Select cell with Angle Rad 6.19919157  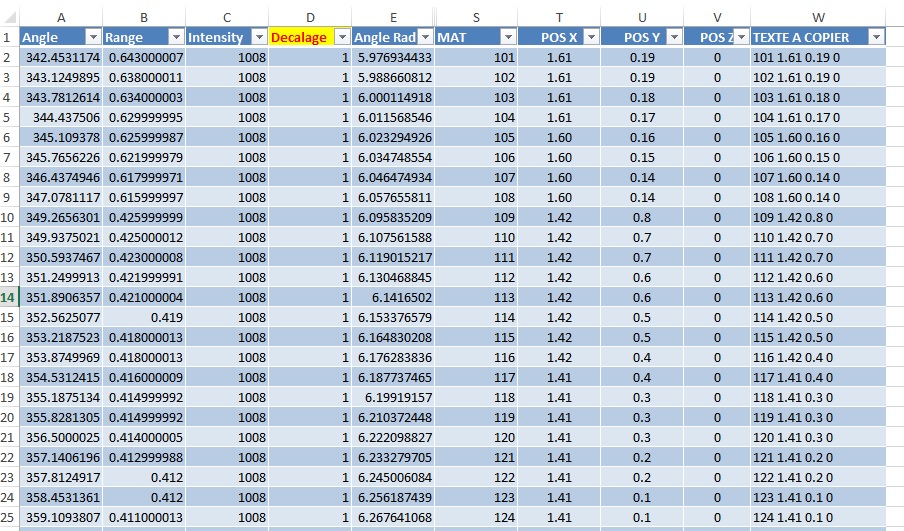(x=393, y=398)
